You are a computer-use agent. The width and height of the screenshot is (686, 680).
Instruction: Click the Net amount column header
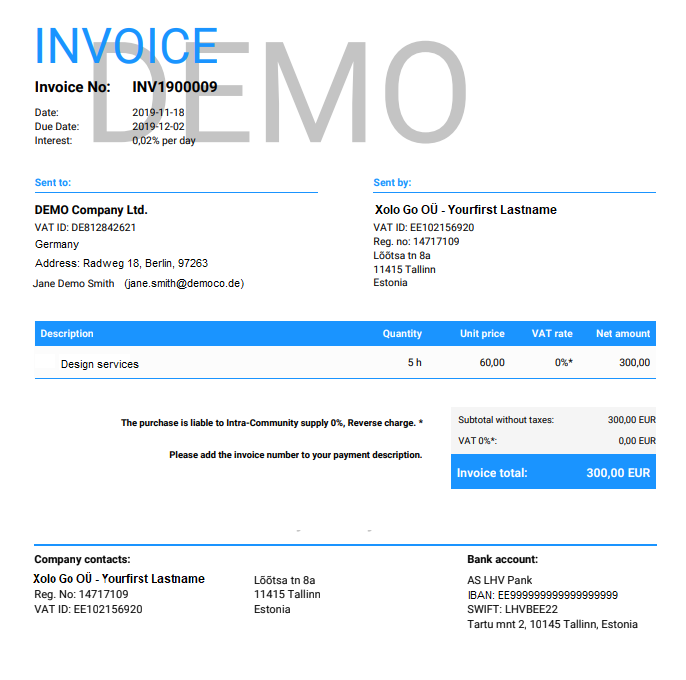tap(623, 334)
